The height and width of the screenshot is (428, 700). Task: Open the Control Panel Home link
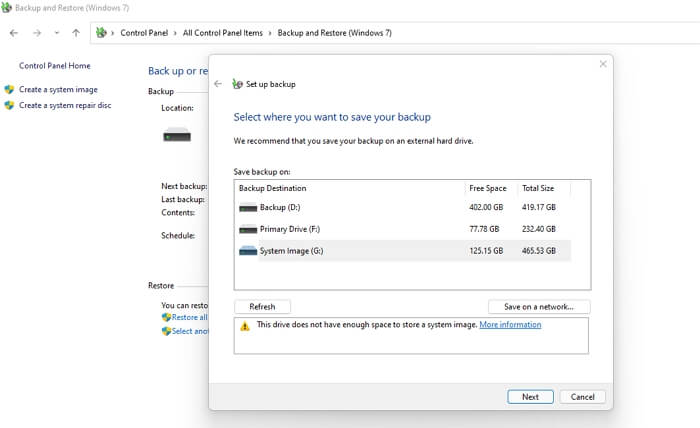pos(55,66)
